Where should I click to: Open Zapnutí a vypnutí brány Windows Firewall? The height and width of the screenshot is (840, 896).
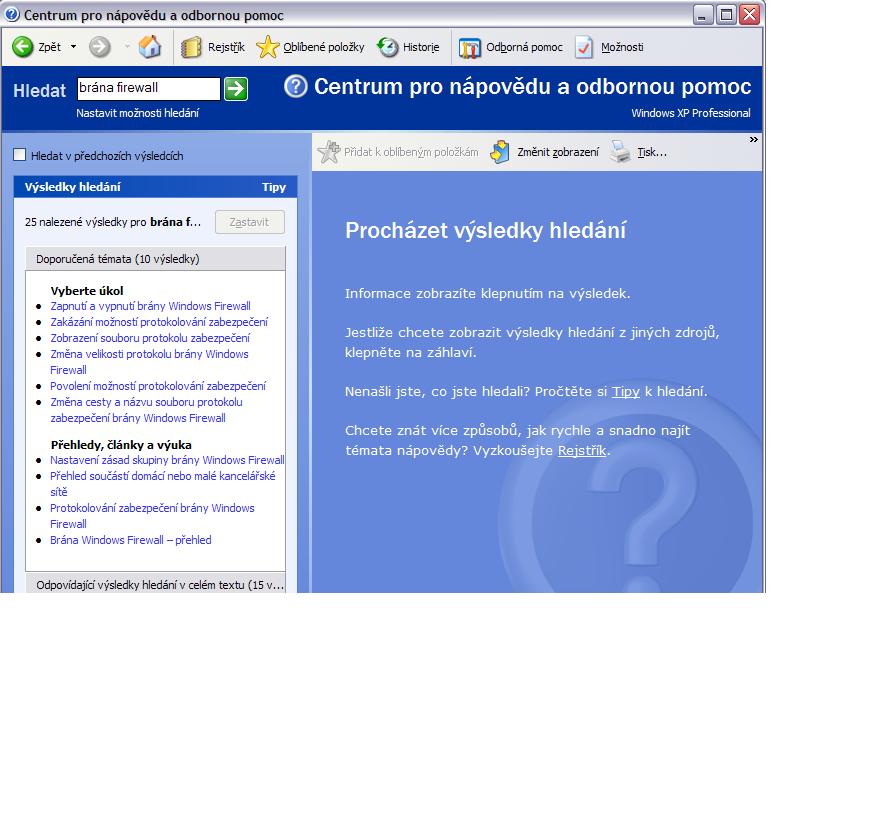(x=150, y=306)
